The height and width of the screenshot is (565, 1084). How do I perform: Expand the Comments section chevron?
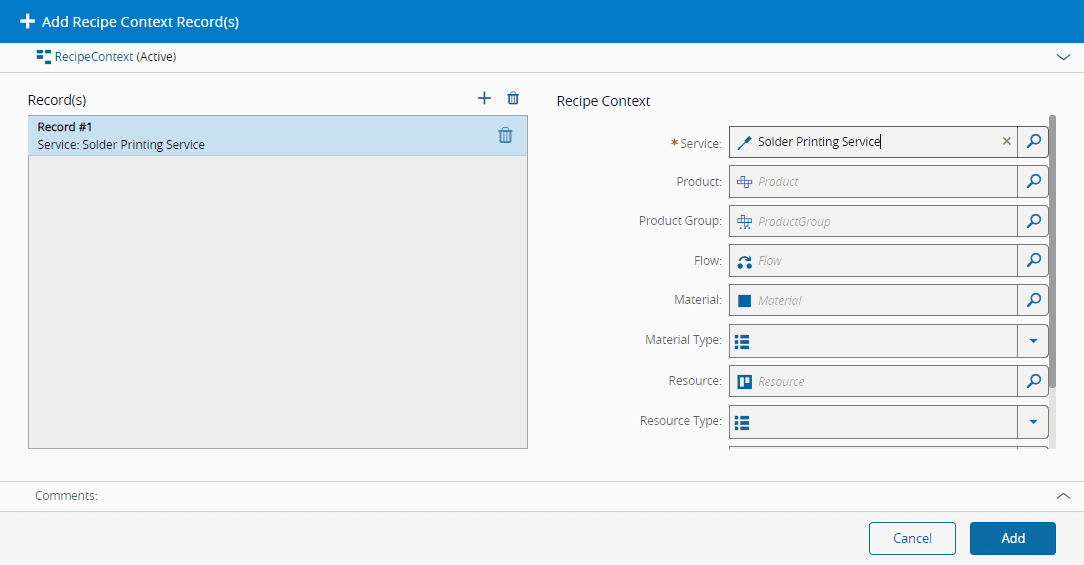[1063, 496]
